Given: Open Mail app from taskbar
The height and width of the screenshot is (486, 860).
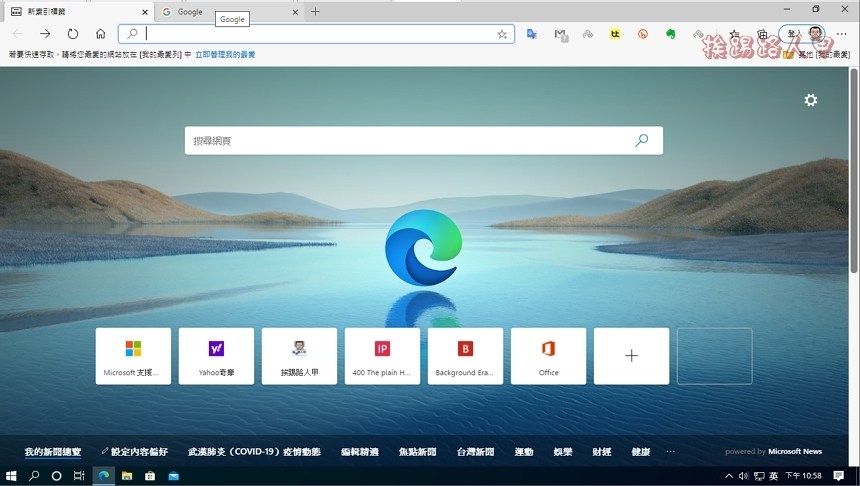Looking at the screenshot, I should pyautogui.click(x=173, y=476).
